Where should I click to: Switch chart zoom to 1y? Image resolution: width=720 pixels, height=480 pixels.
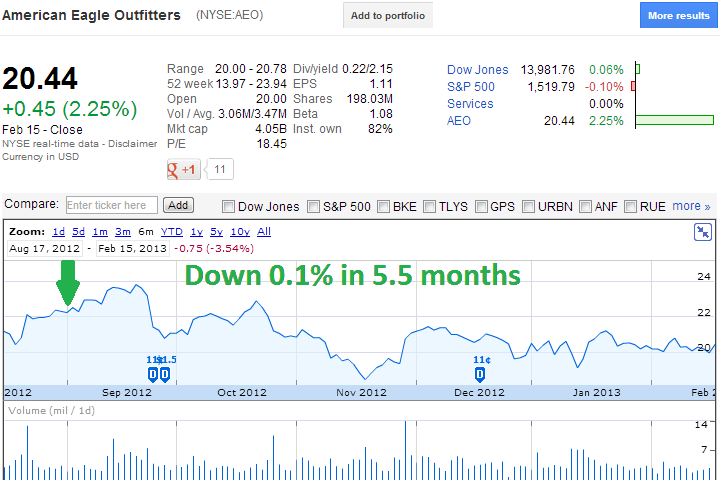(x=197, y=232)
